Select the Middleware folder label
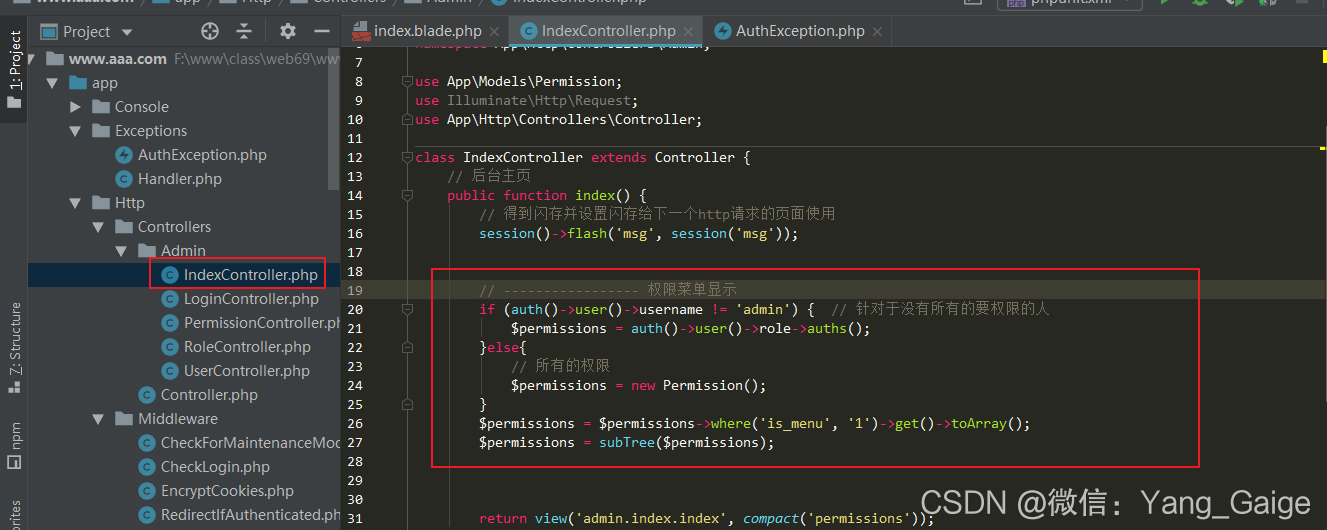This screenshot has width=1327, height=530. click(x=178, y=419)
